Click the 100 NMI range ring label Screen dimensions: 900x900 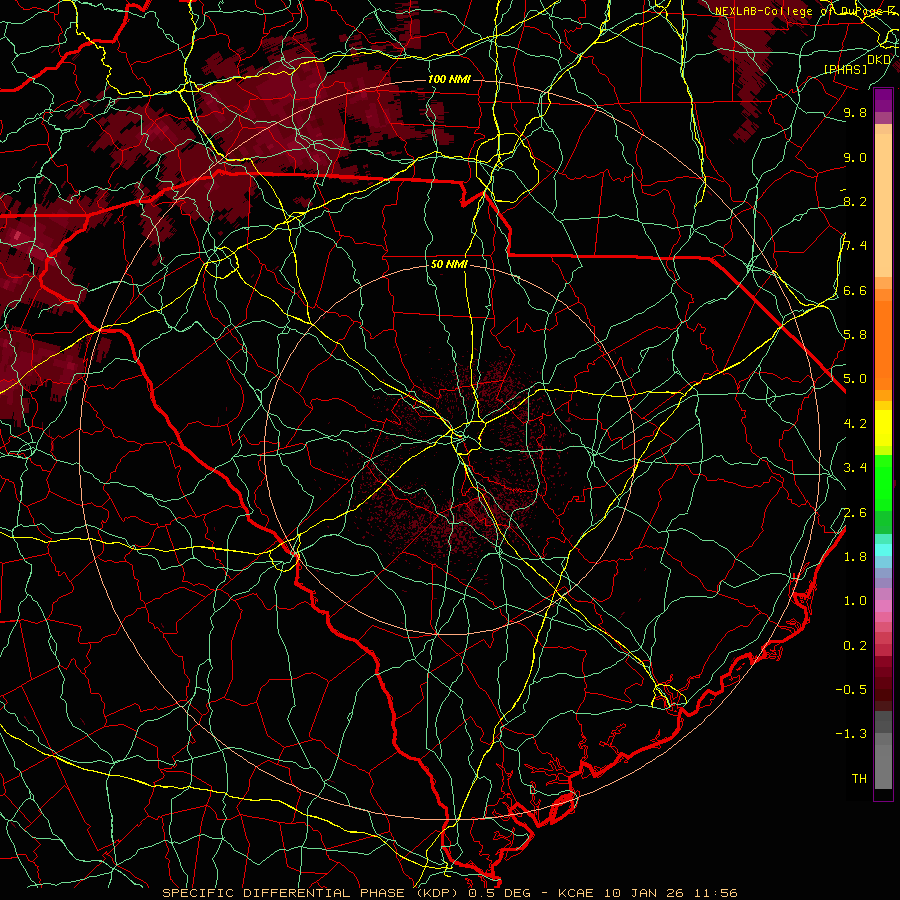pyautogui.click(x=449, y=79)
